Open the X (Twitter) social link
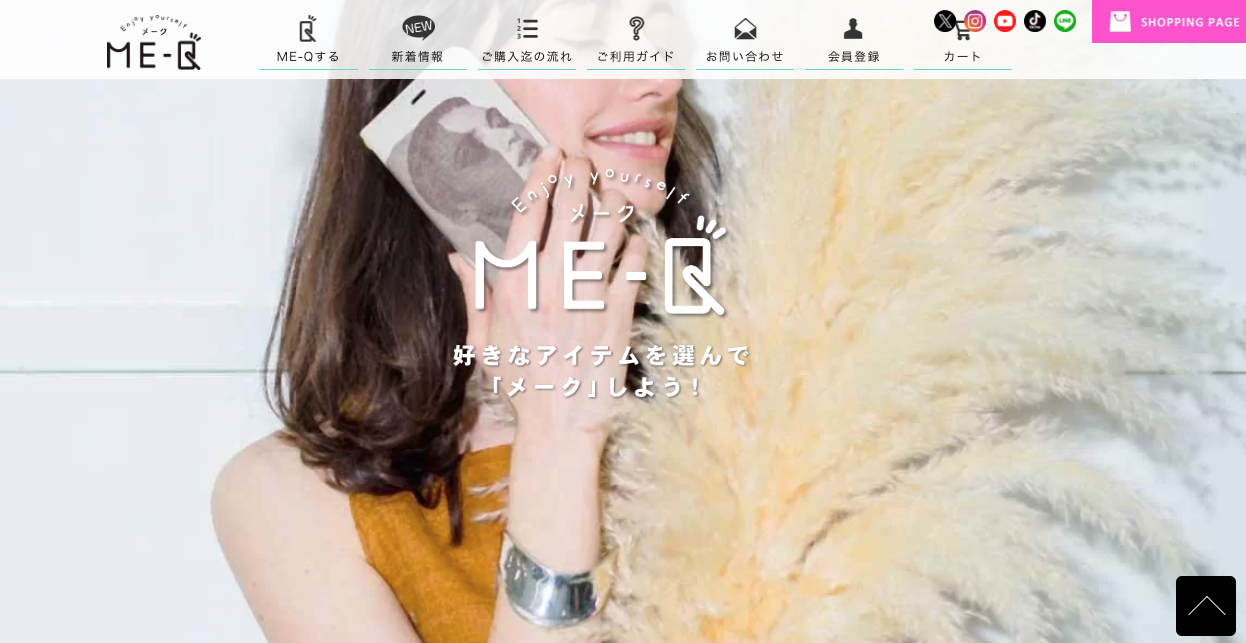The image size is (1246, 643). [x=944, y=21]
